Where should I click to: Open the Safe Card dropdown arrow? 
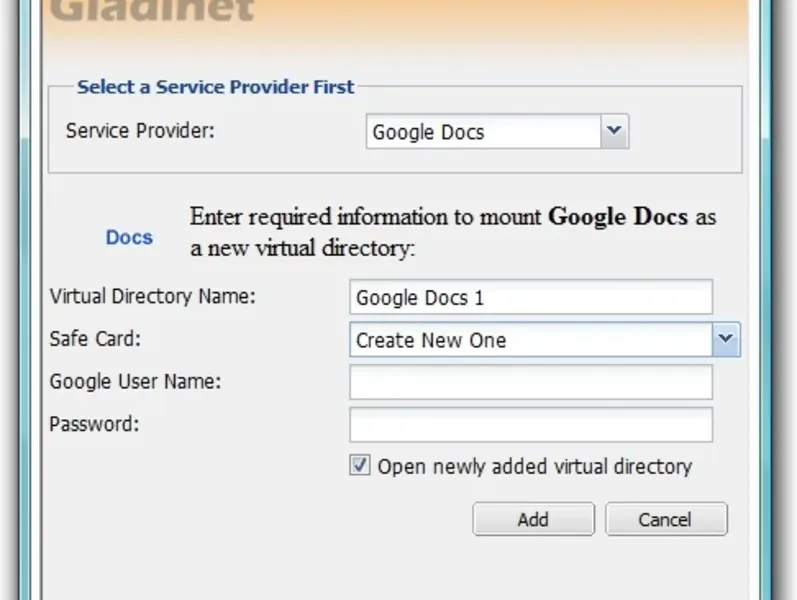click(x=726, y=340)
